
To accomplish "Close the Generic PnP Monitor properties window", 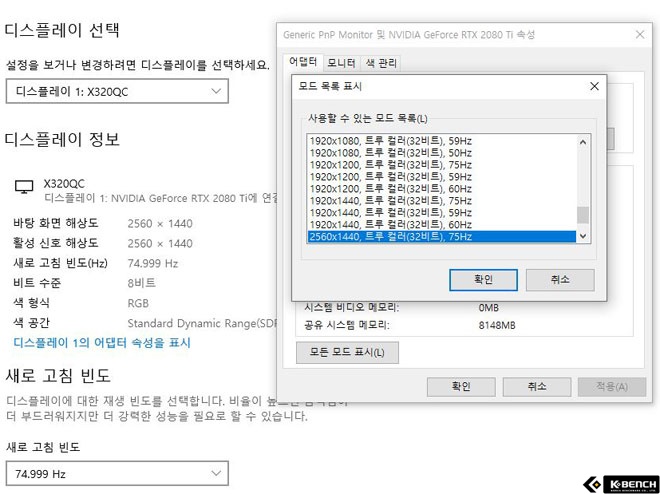I will pos(640,35).
